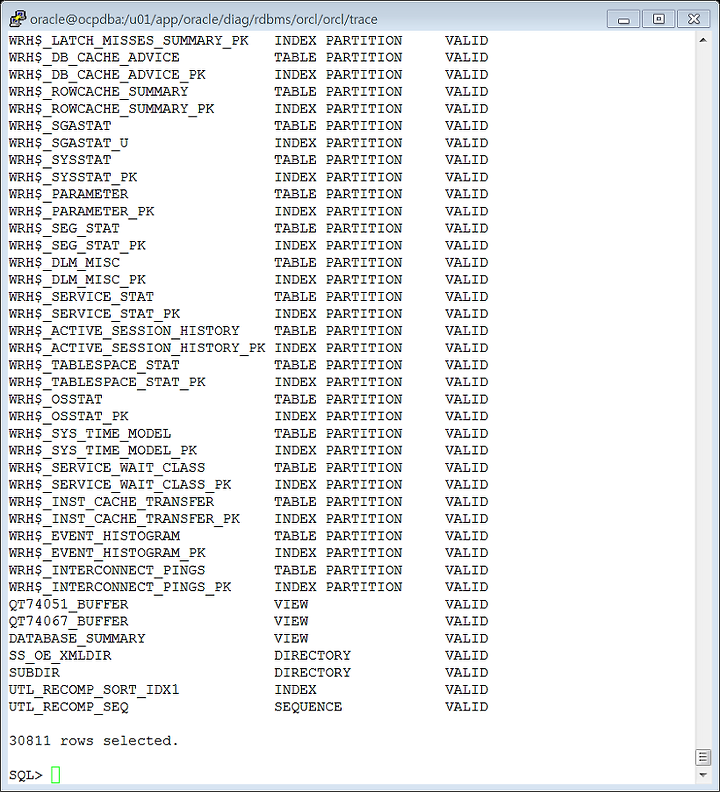The image size is (720, 792).
Task: Click the text WRH$_SYSSTAT_PK
Action: coord(73,177)
